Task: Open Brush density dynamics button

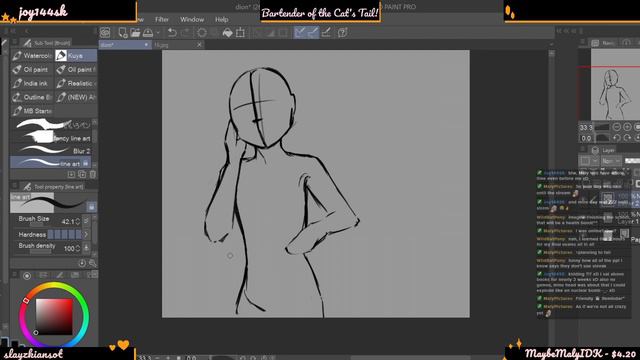Action: pos(86,248)
